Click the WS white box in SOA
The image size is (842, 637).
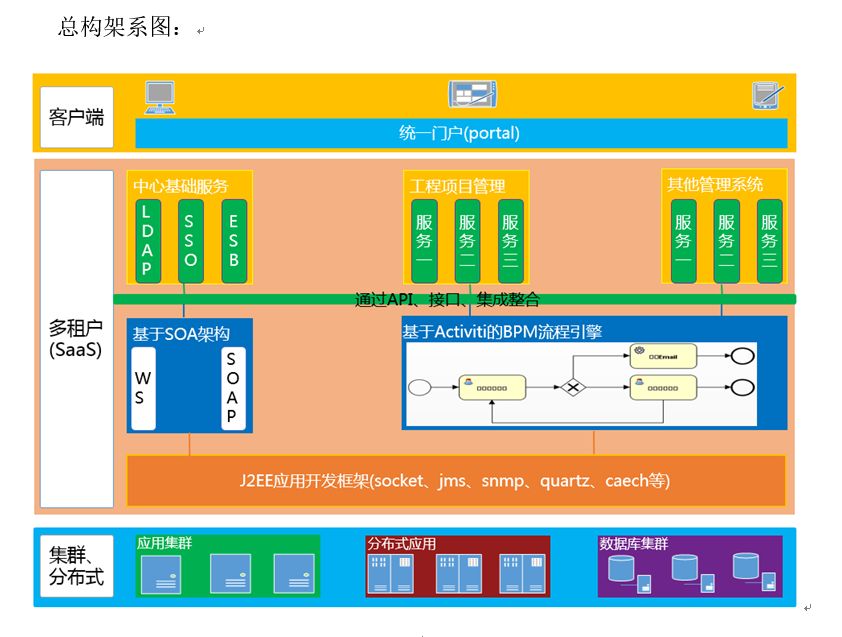(x=143, y=388)
